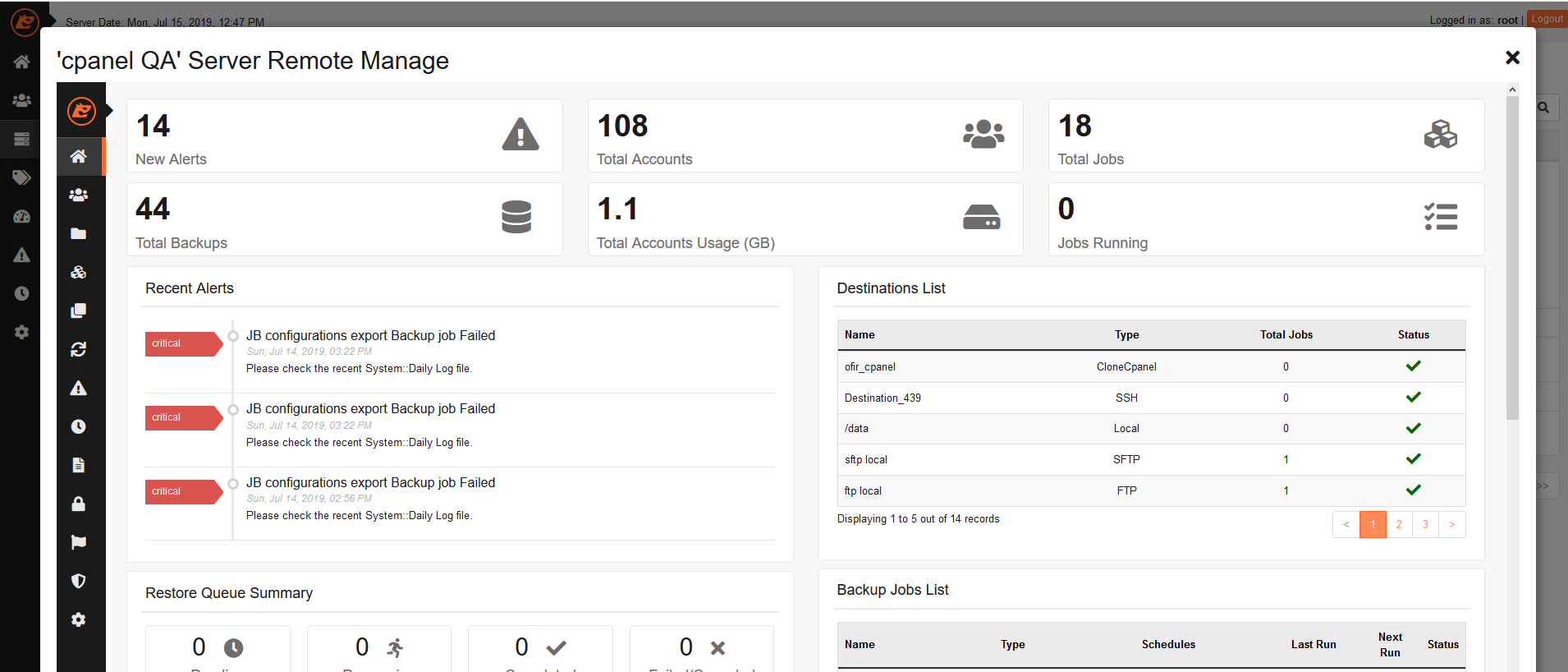Open the folder icon in modal sidebar
Viewport: 1568px width, 672px height.
click(x=79, y=233)
